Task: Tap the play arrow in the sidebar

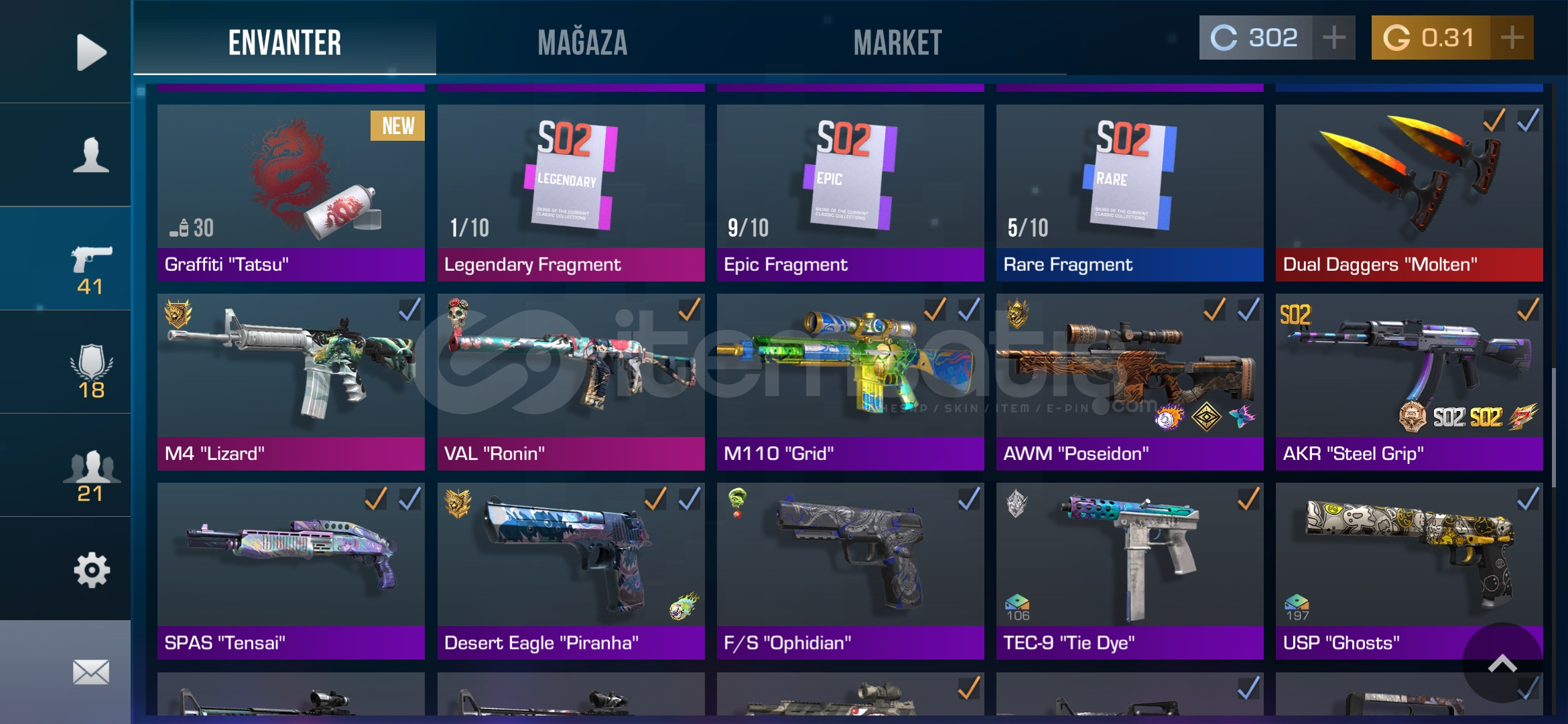Action: 91,52
